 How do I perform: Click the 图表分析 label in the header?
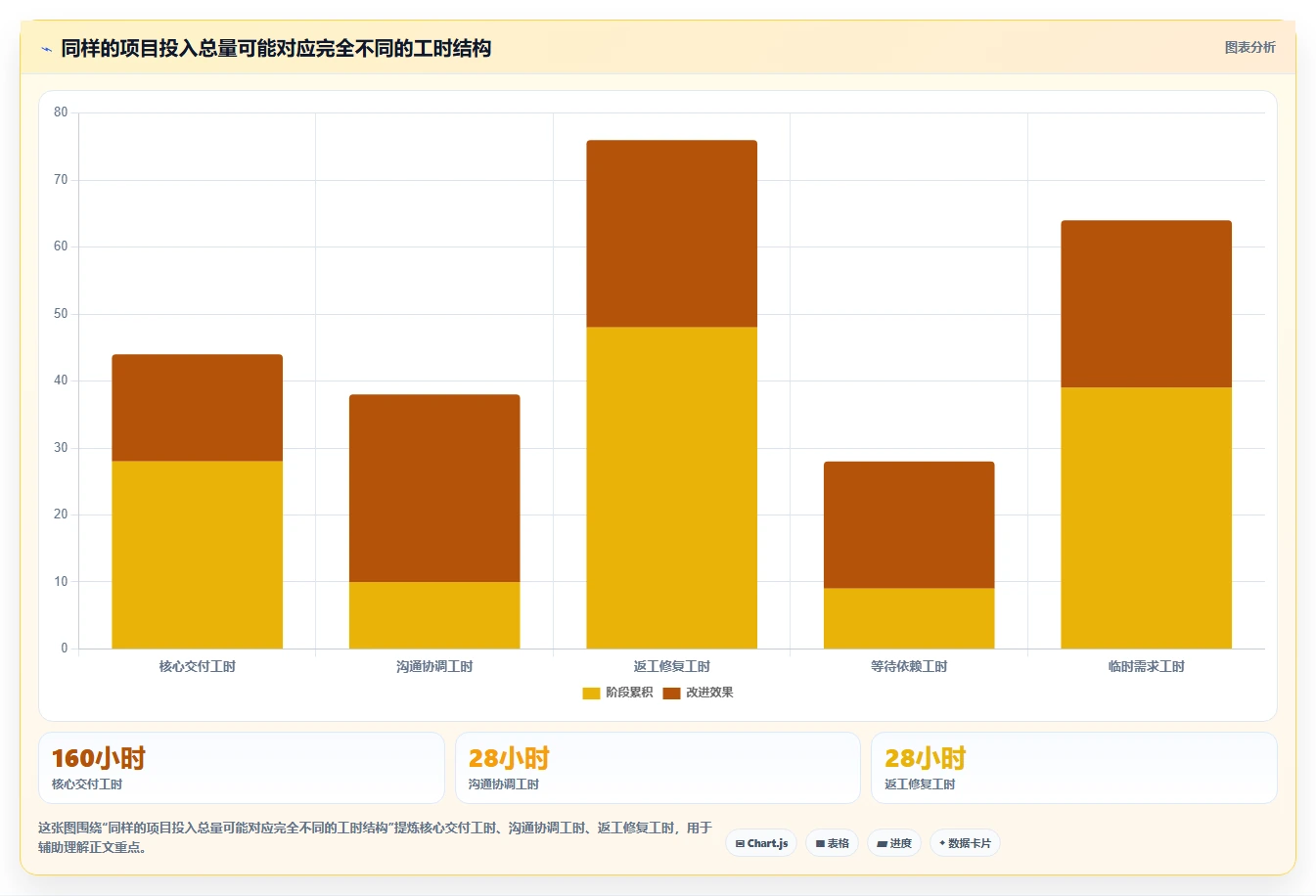(1249, 47)
